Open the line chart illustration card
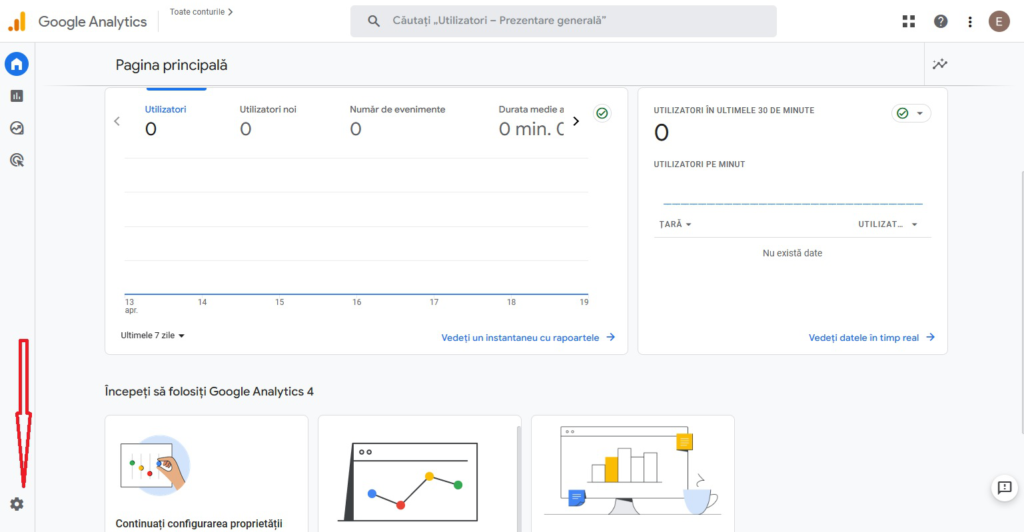 pyautogui.click(x=419, y=474)
